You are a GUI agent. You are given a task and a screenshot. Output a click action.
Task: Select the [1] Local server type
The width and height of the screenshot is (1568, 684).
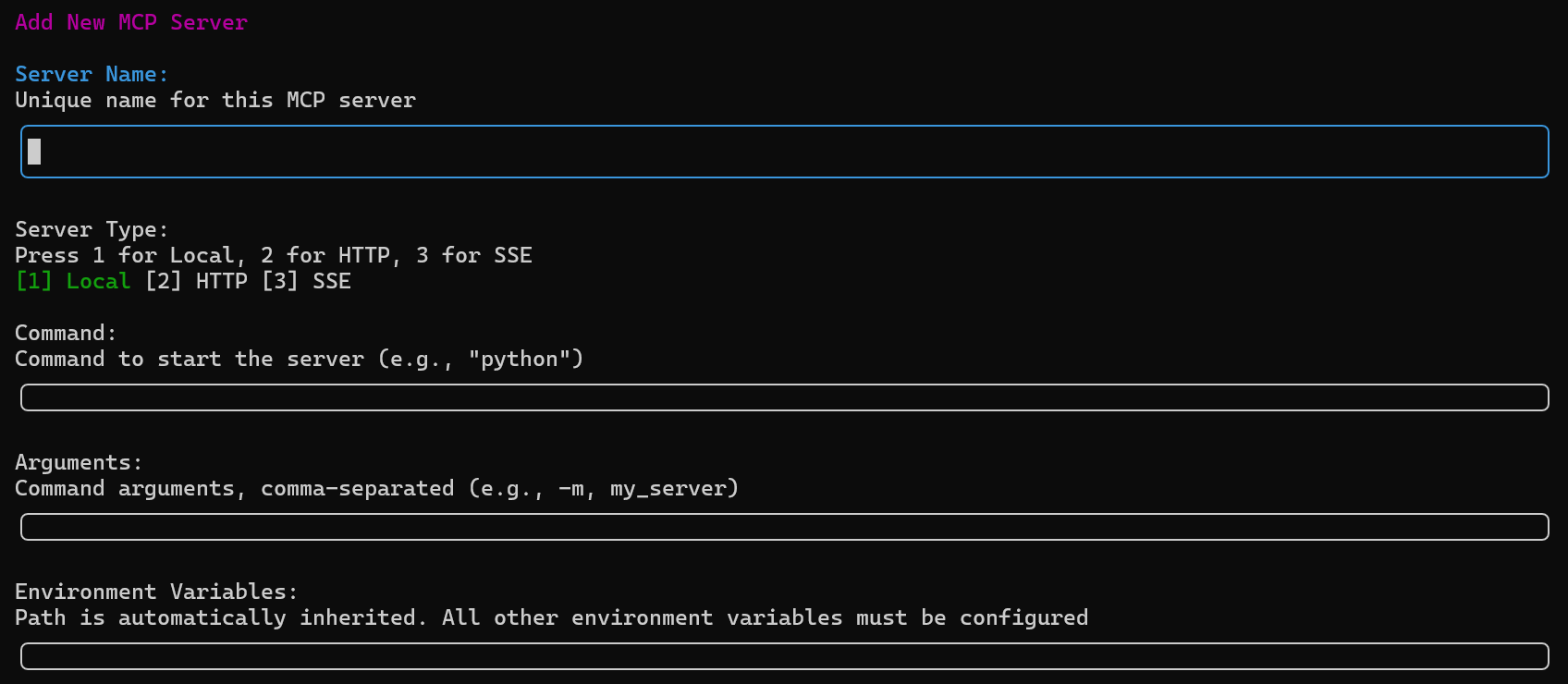(73, 281)
